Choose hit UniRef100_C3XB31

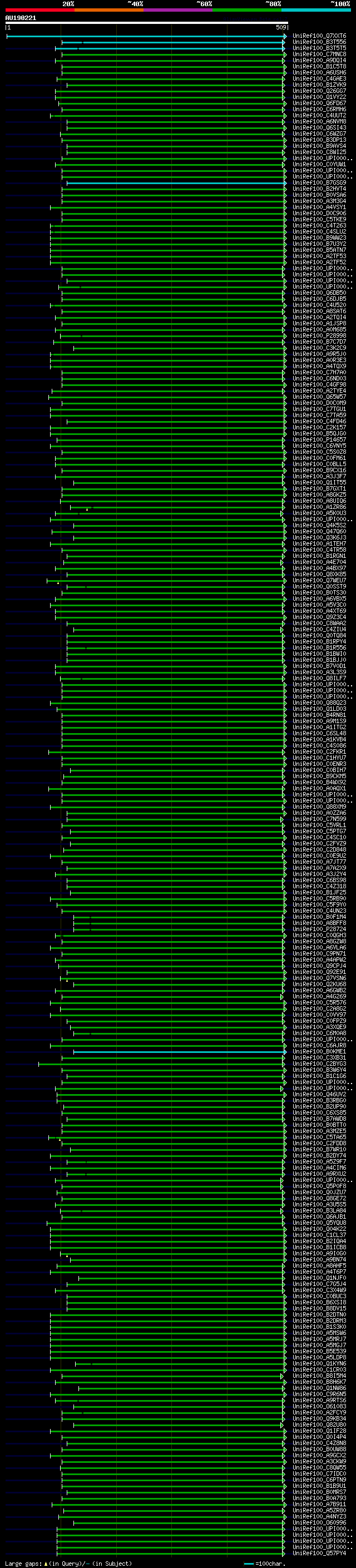(319, 1058)
